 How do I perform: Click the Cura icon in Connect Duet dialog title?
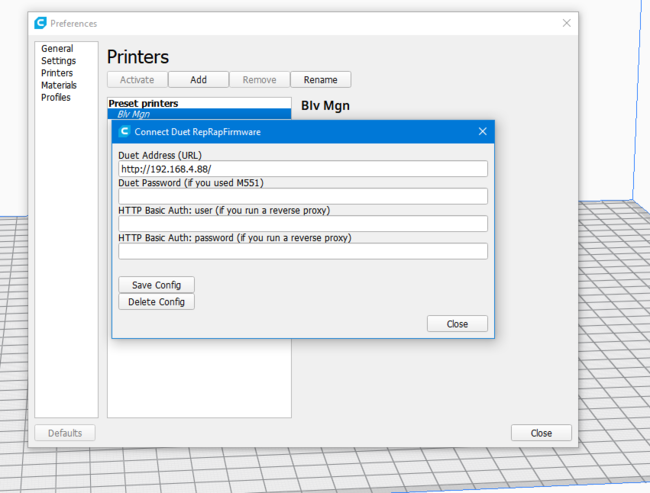tap(124, 131)
